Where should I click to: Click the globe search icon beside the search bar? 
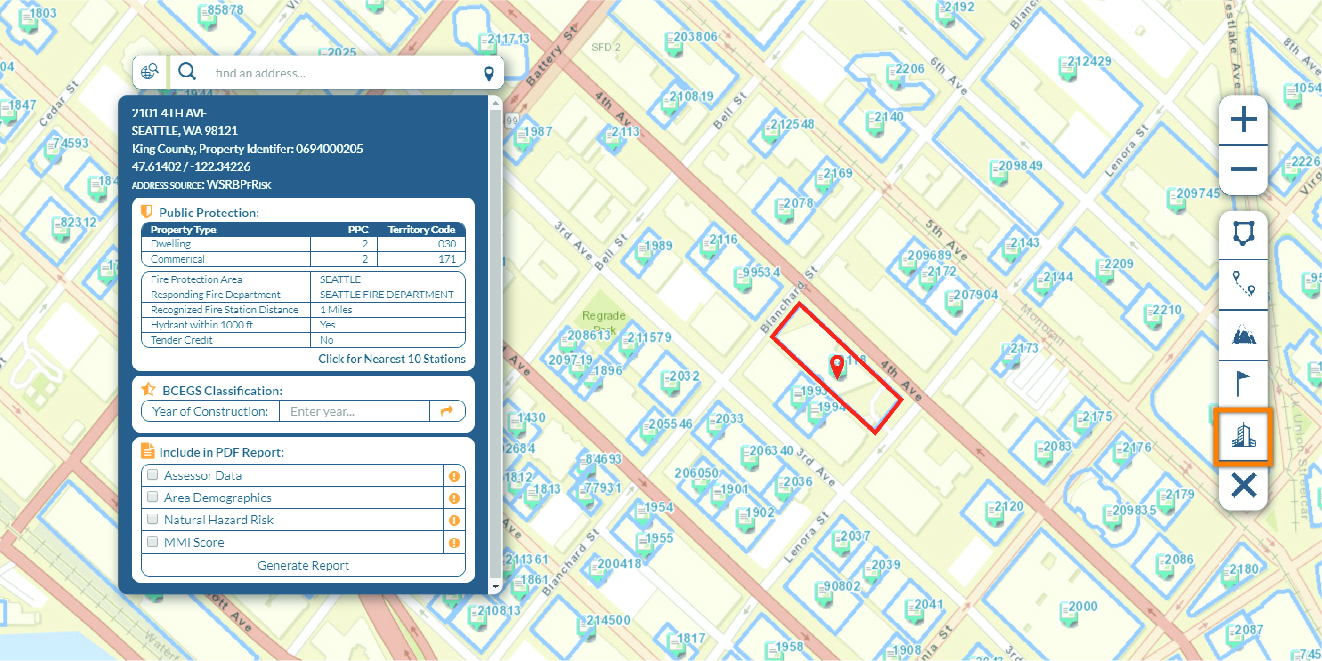tap(151, 72)
